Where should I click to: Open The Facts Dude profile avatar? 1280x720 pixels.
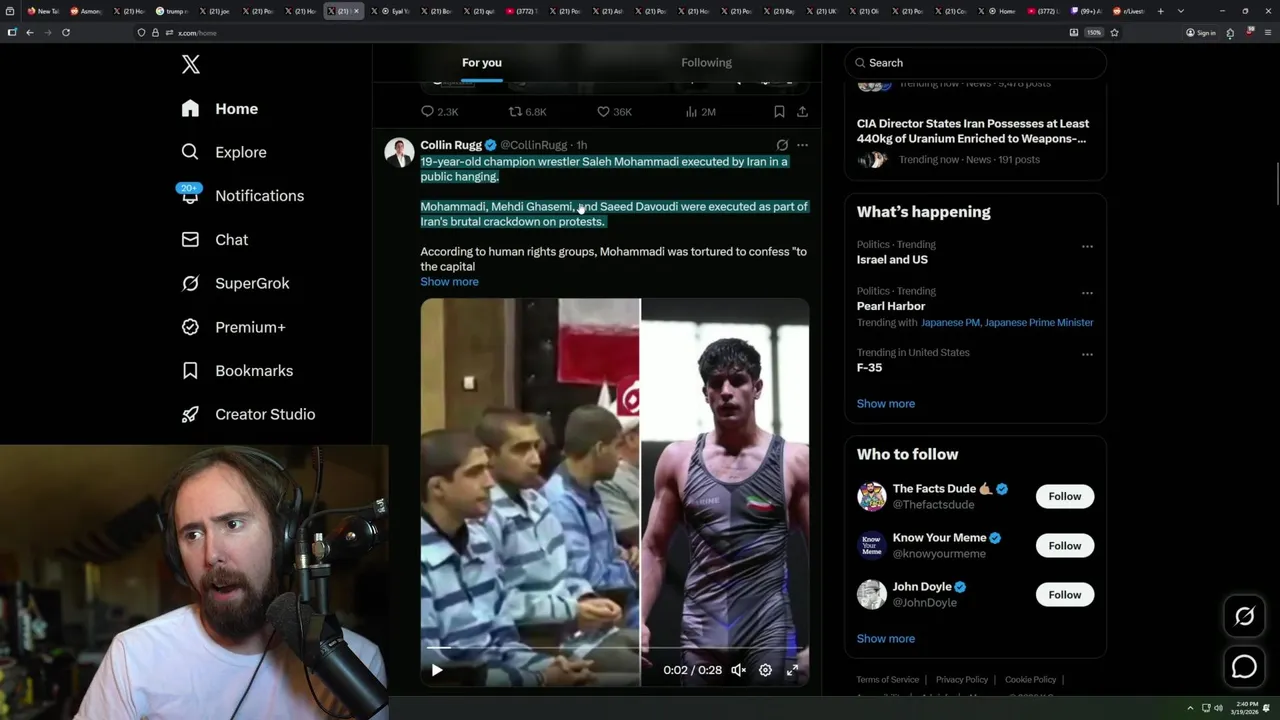872,496
